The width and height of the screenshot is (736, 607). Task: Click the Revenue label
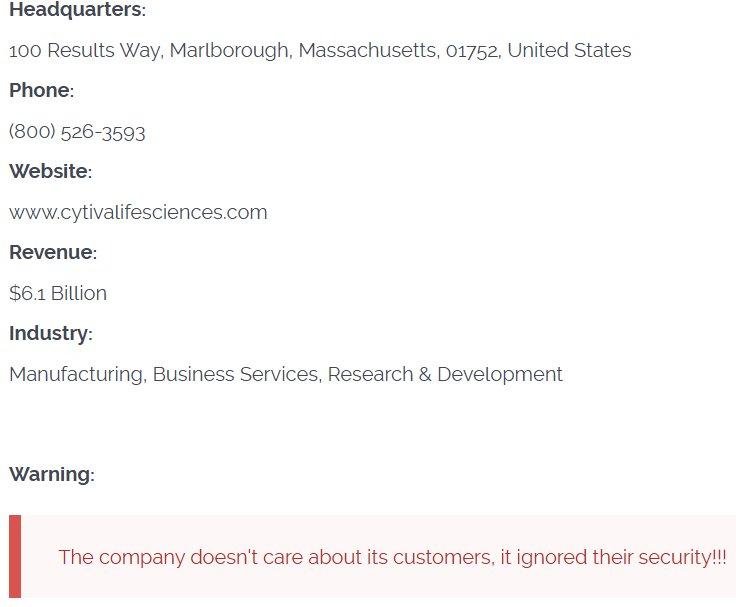[53, 253]
